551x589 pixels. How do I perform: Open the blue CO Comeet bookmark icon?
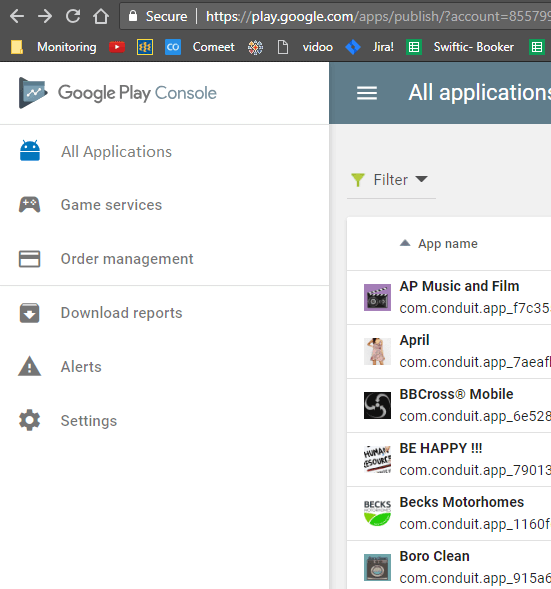pyautogui.click(x=173, y=47)
